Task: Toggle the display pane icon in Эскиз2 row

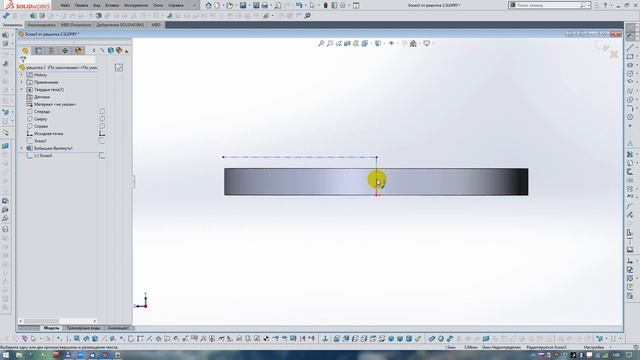Action: coord(102,156)
